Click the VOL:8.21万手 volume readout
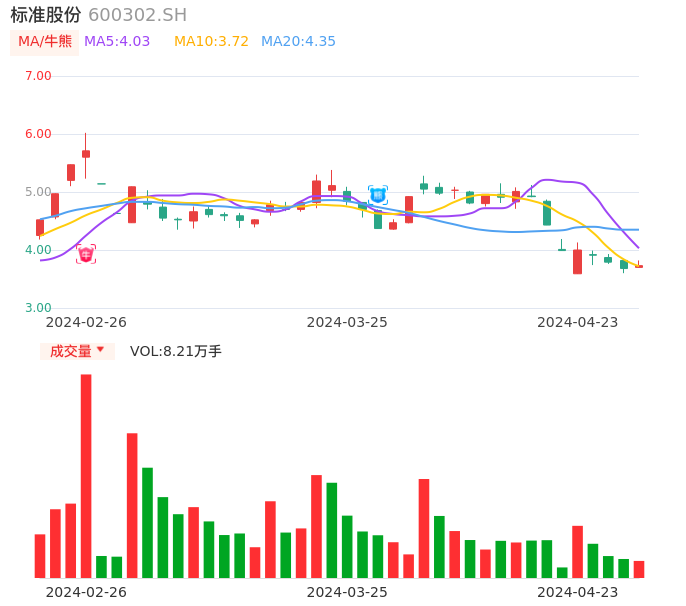 (176, 351)
